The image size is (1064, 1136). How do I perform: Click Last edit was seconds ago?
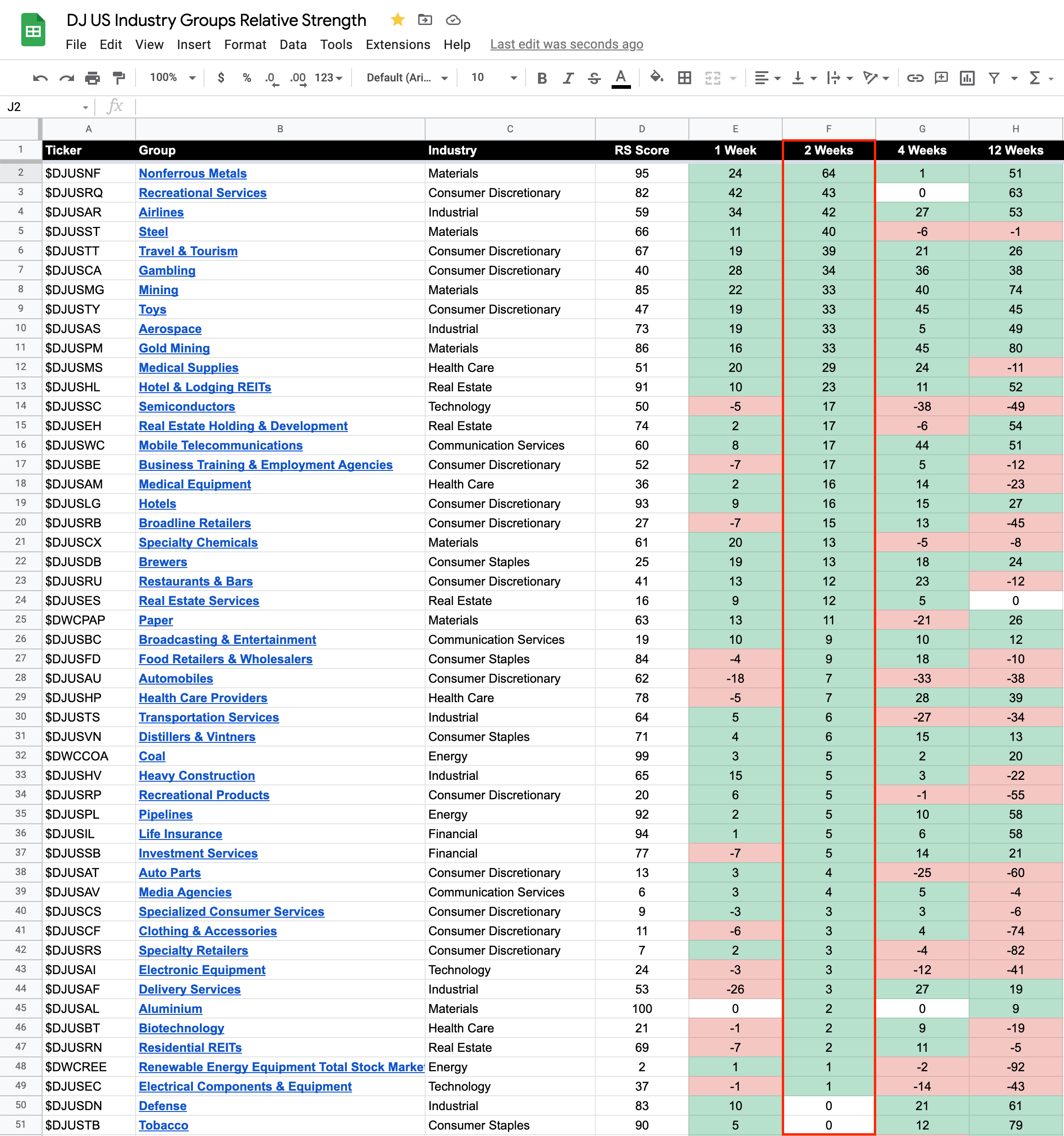point(566,44)
